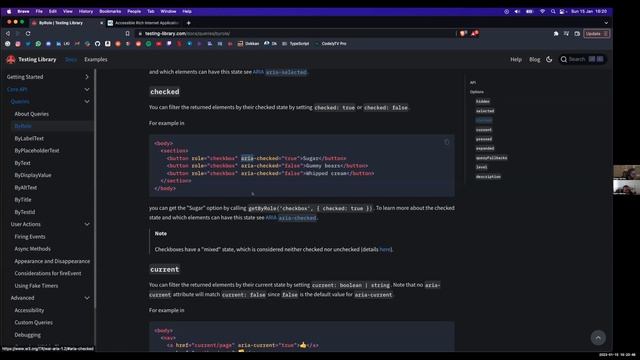Open the tab list dropdown chevron

point(606,23)
